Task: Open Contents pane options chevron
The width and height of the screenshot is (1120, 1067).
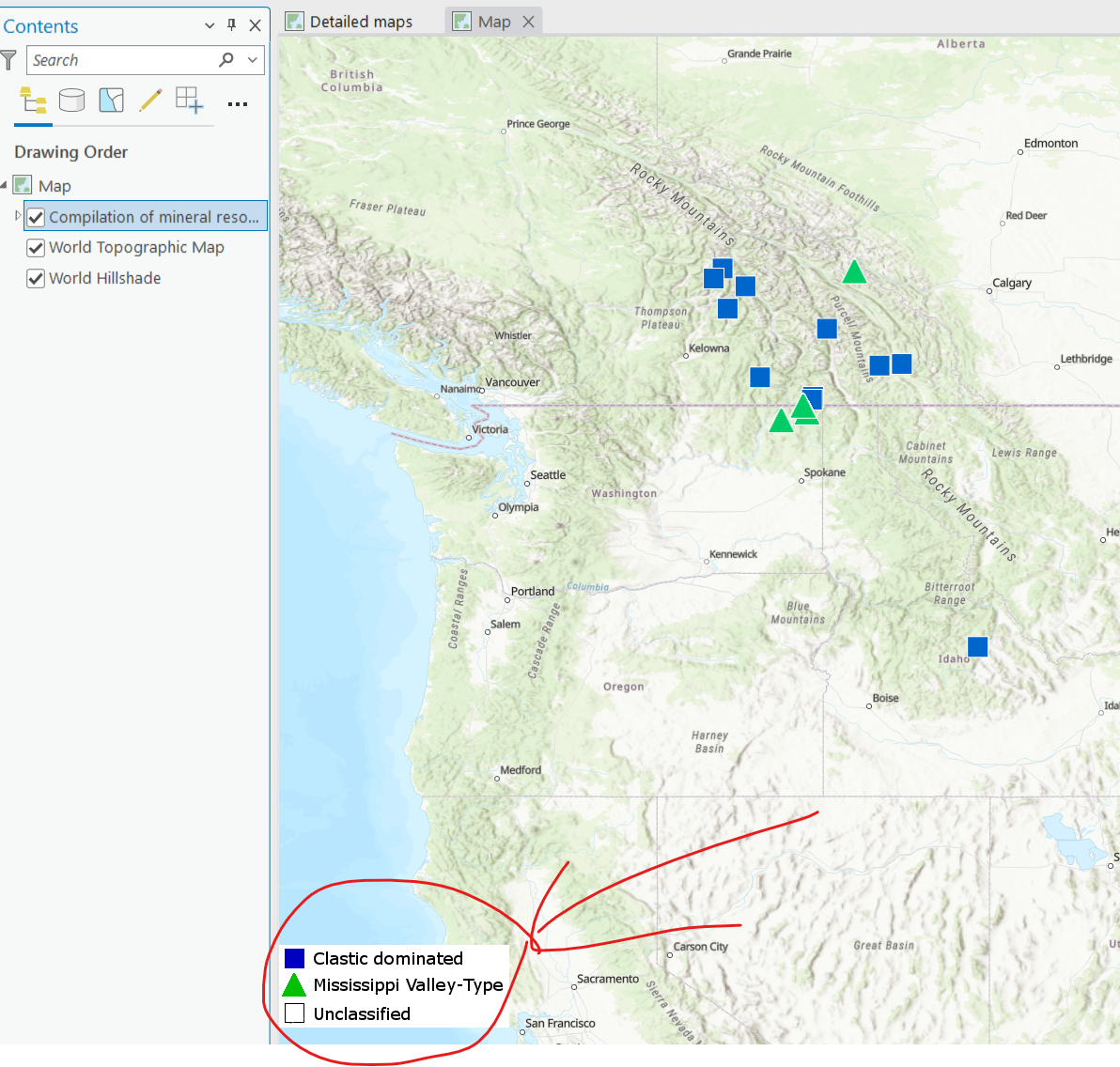Action: click(210, 25)
